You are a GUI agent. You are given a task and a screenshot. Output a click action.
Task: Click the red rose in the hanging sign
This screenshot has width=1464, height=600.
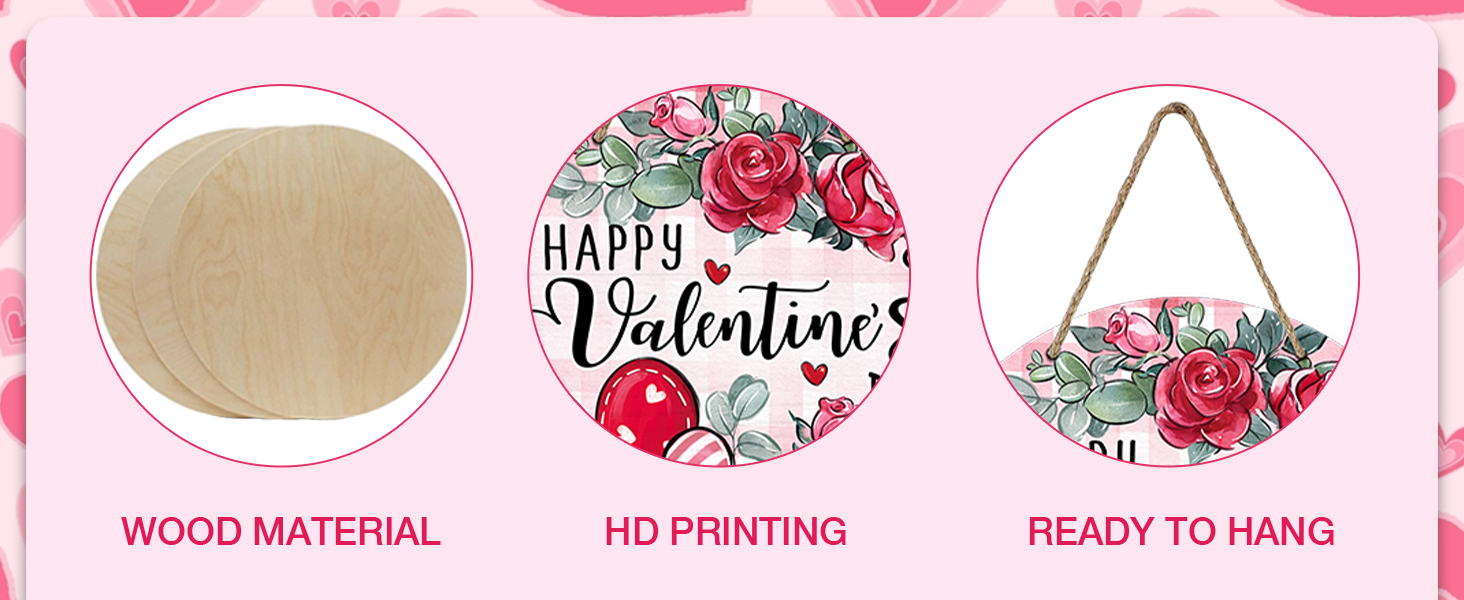coord(1210,398)
